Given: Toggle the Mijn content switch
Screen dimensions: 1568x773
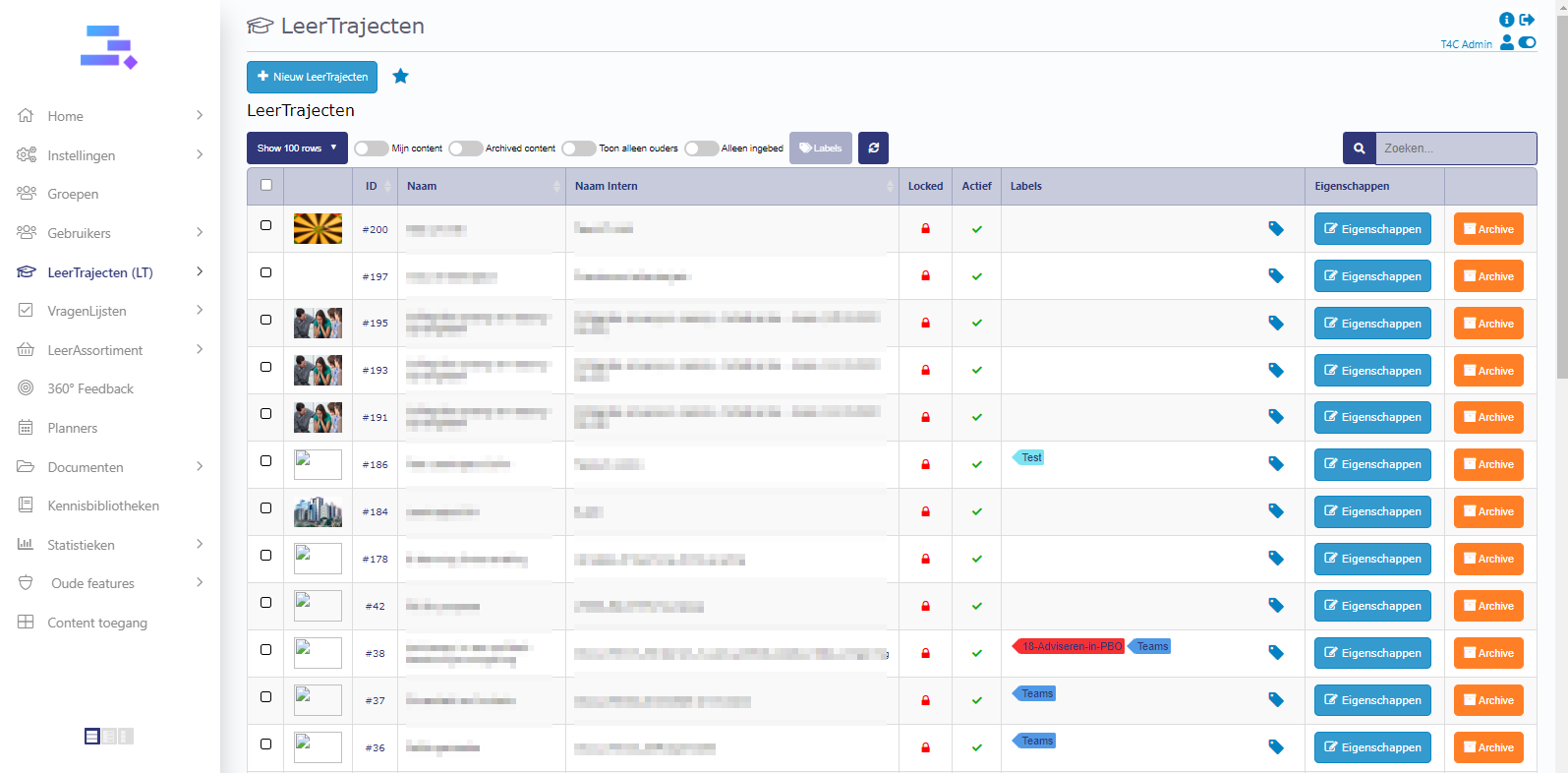Looking at the screenshot, I should tap(371, 149).
